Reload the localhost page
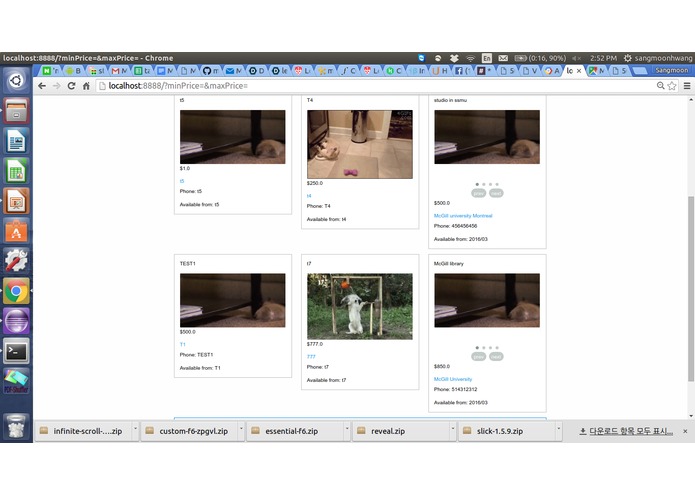The height and width of the screenshot is (494, 695). point(71,86)
